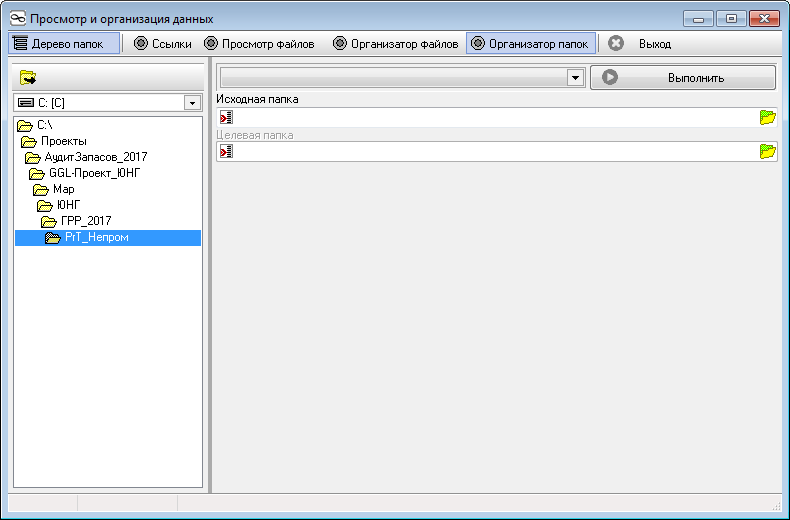Browse for target folder using the green folder icon

[x=767, y=151]
